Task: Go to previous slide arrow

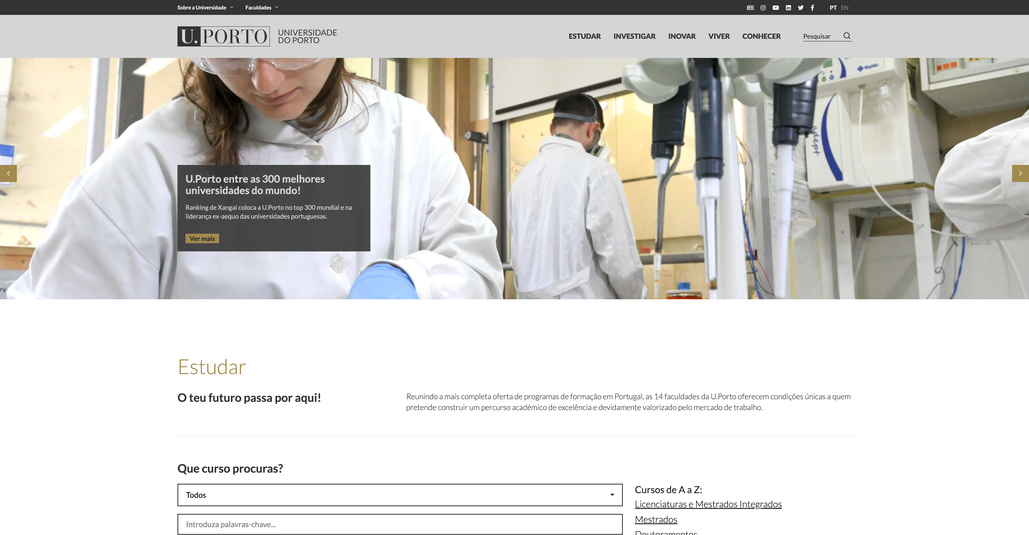Action: [x=8, y=173]
